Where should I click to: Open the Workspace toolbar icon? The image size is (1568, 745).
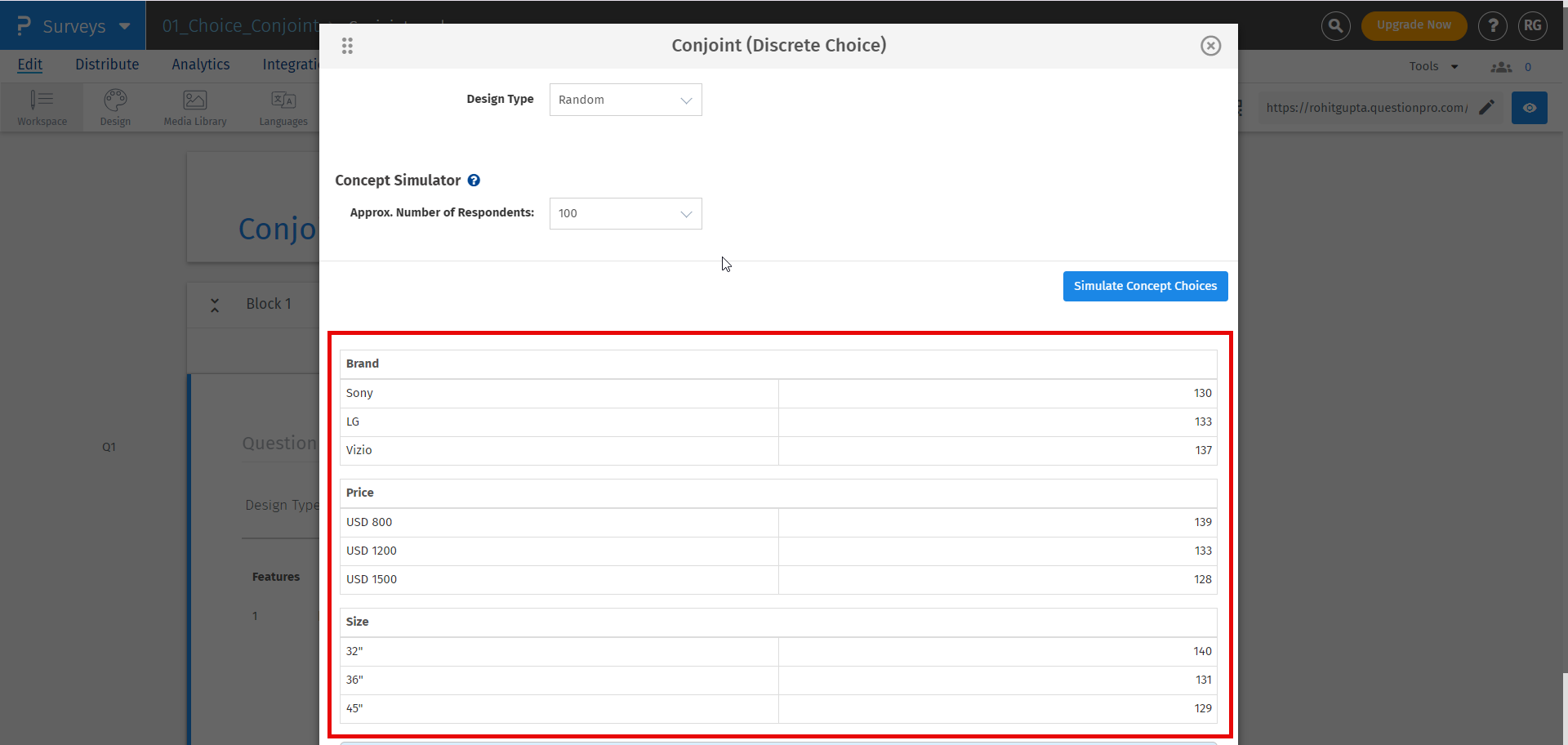click(42, 108)
